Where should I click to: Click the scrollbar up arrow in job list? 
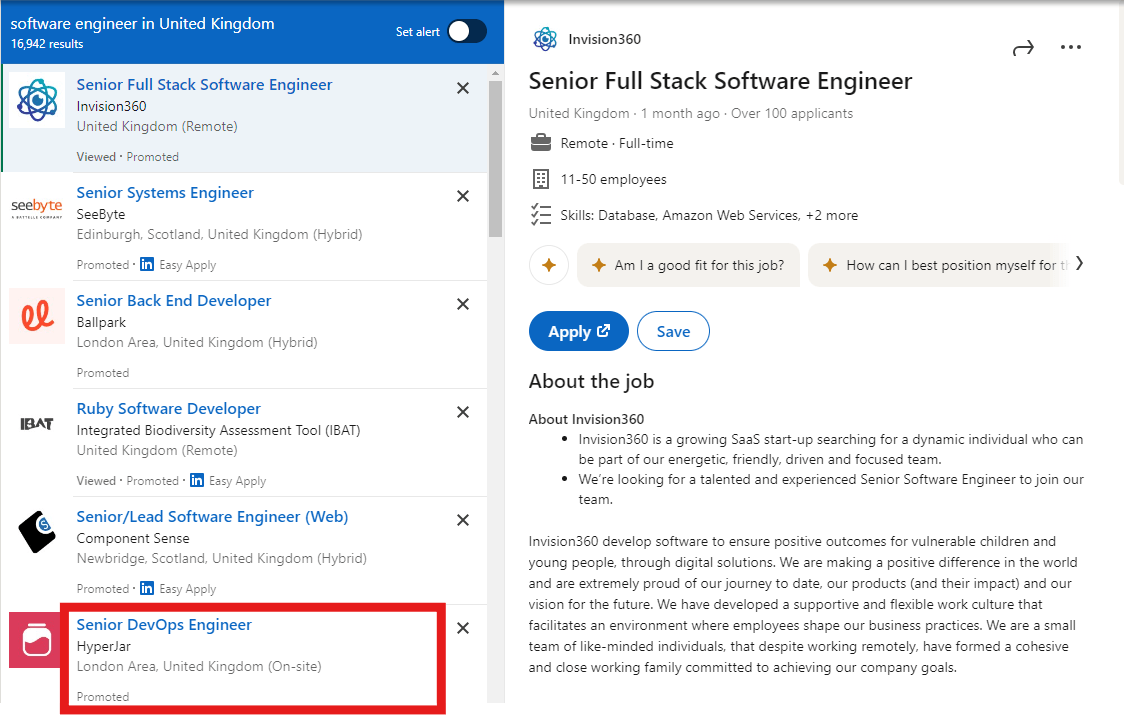(495, 74)
